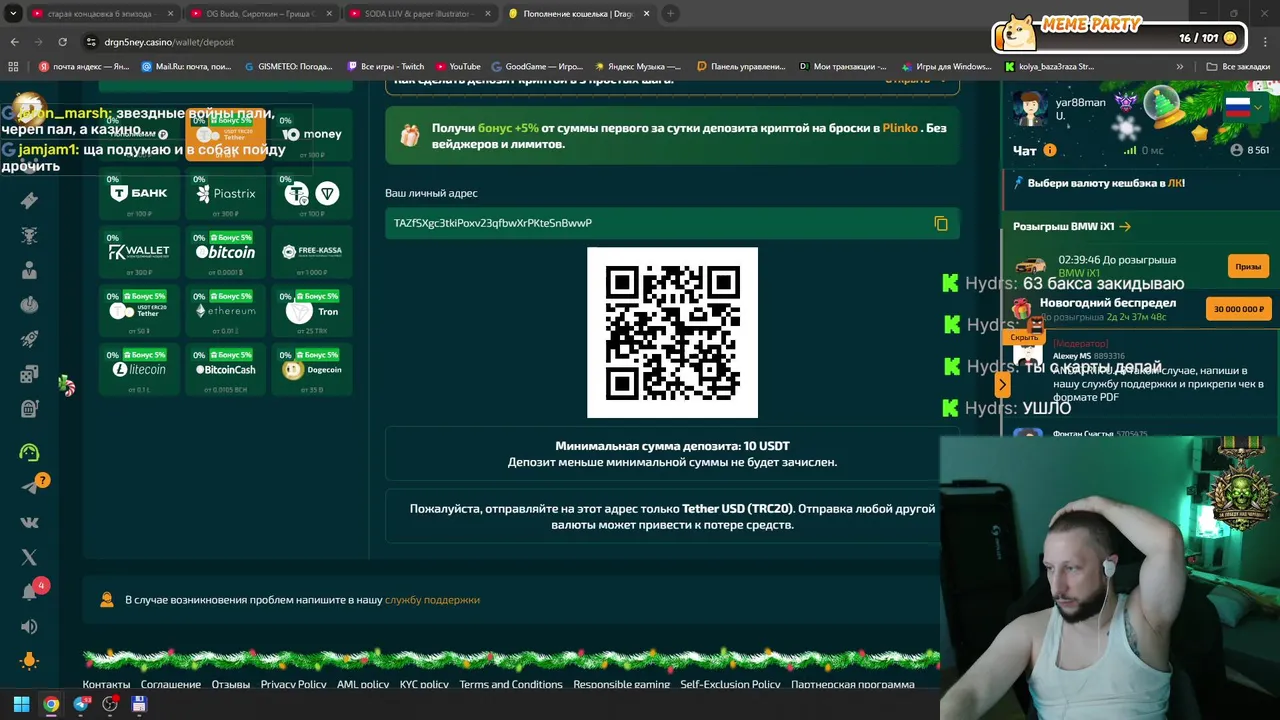Image resolution: width=1280 pixels, height=720 pixels.
Task: Select Bitcoin deposit option
Action: pos(226,253)
